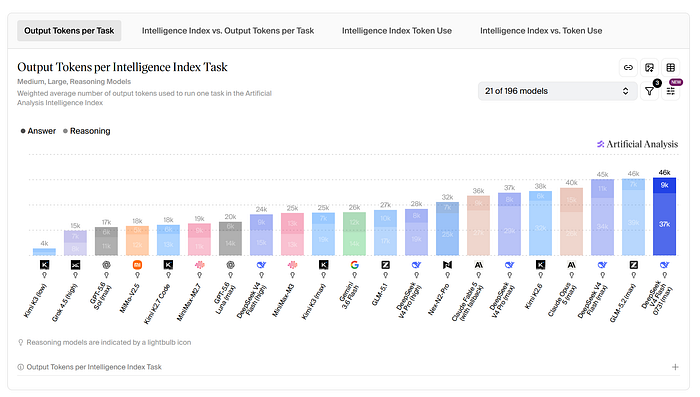Screen dimensions: 700x397
Task: Copy chart link via link icon
Action: 628,68
